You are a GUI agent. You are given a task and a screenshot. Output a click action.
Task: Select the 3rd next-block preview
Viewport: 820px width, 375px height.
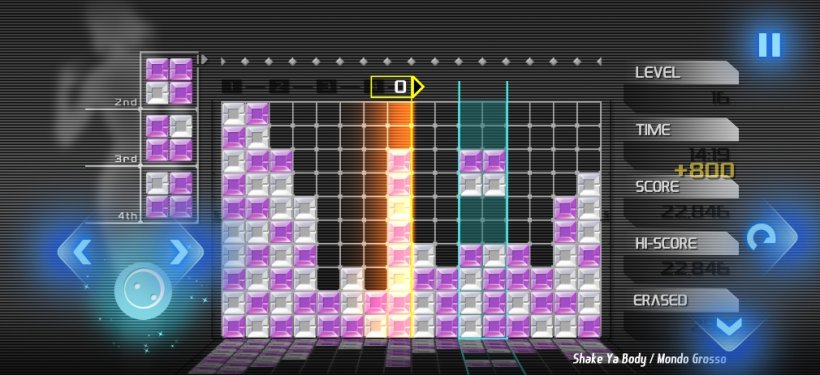[x=169, y=138]
